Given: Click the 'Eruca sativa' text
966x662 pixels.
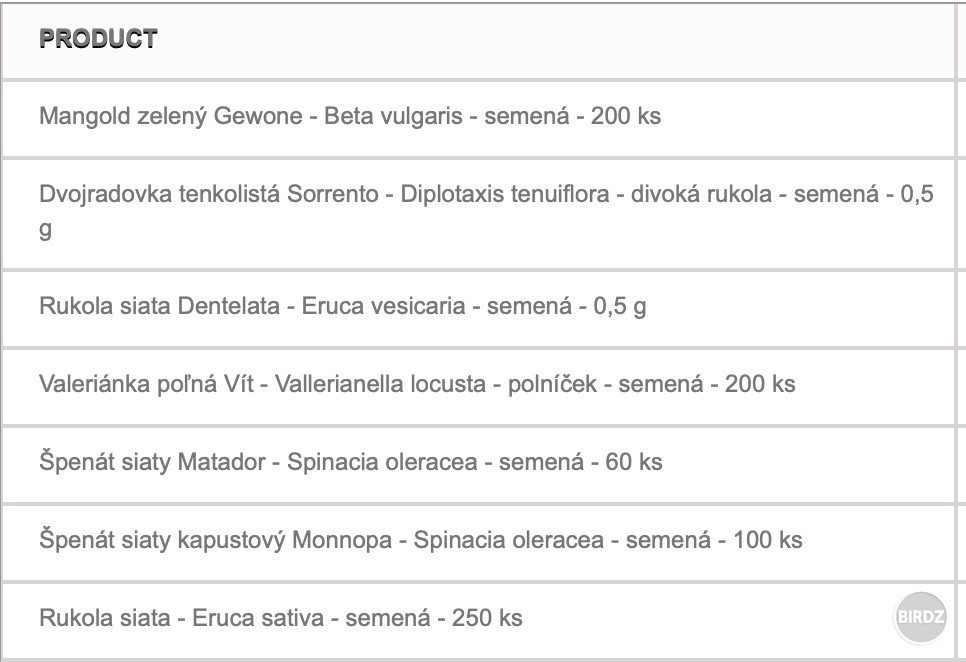Looking at the screenshot, I should click(260, 618).
